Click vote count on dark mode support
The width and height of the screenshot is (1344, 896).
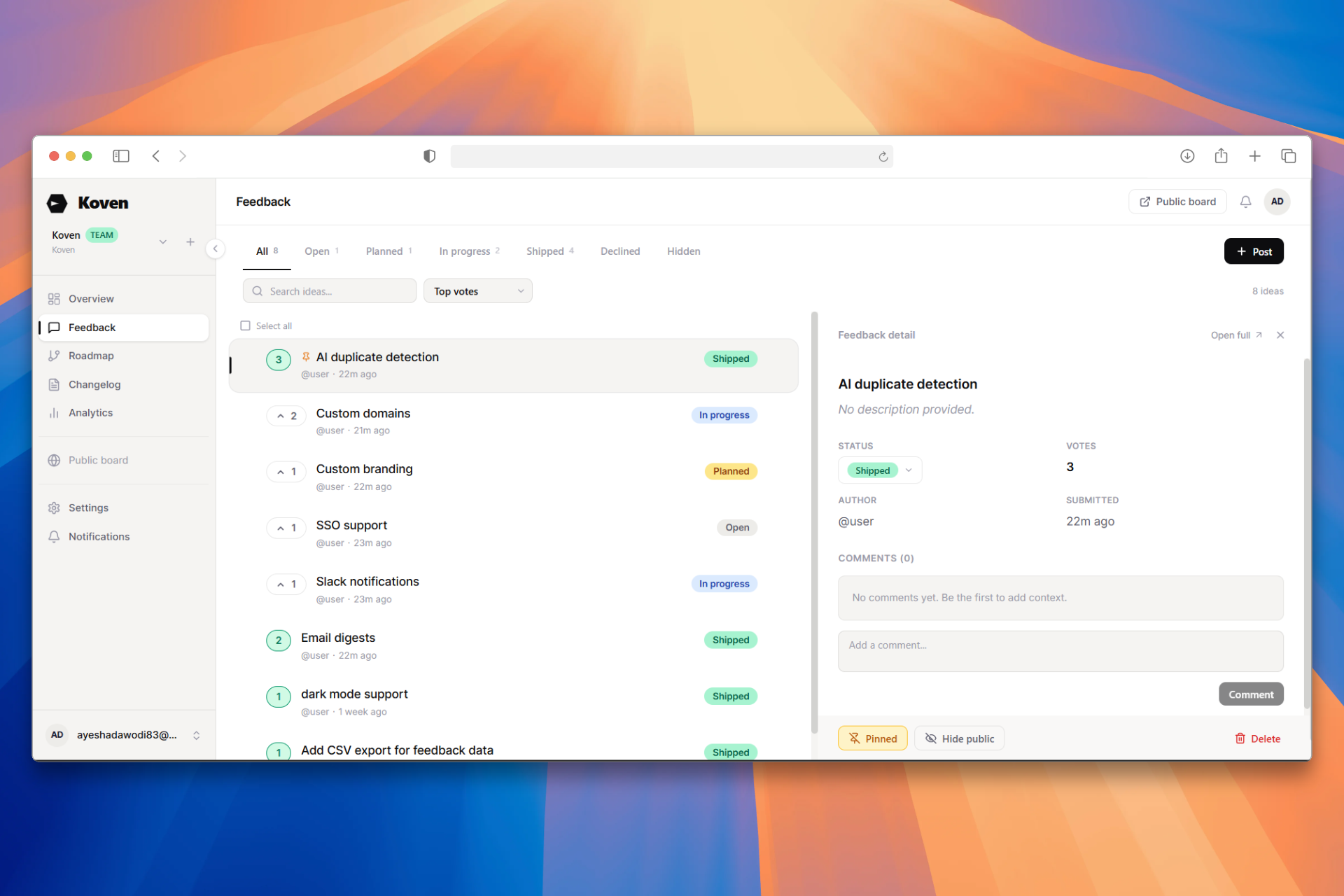click(x=279, y=696)
